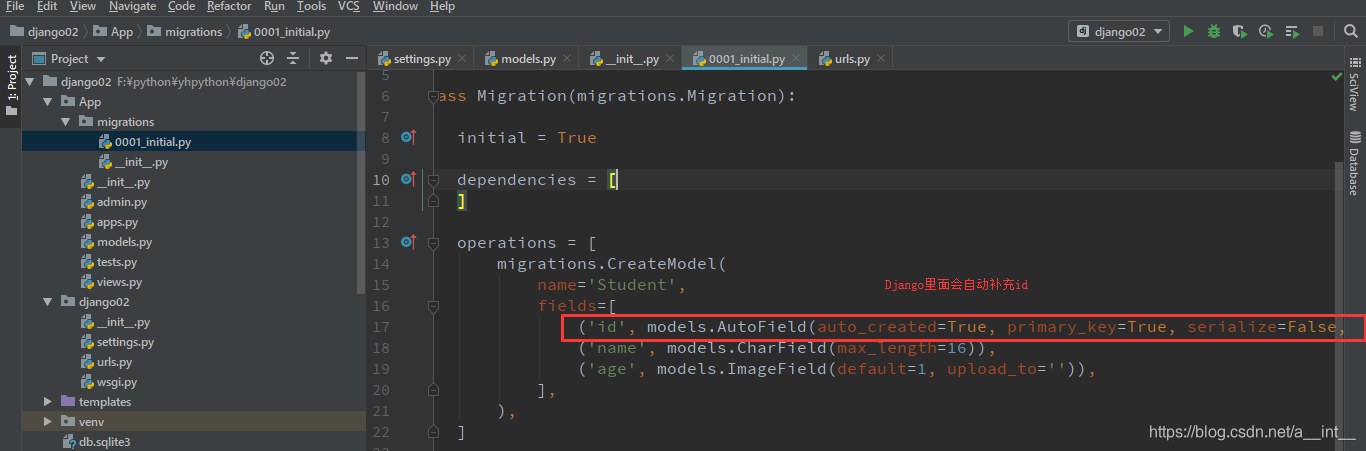Open the Run menu
The width and height of the screenshot is (1366, 451).
pyautogui.click(x=275, y=6)
